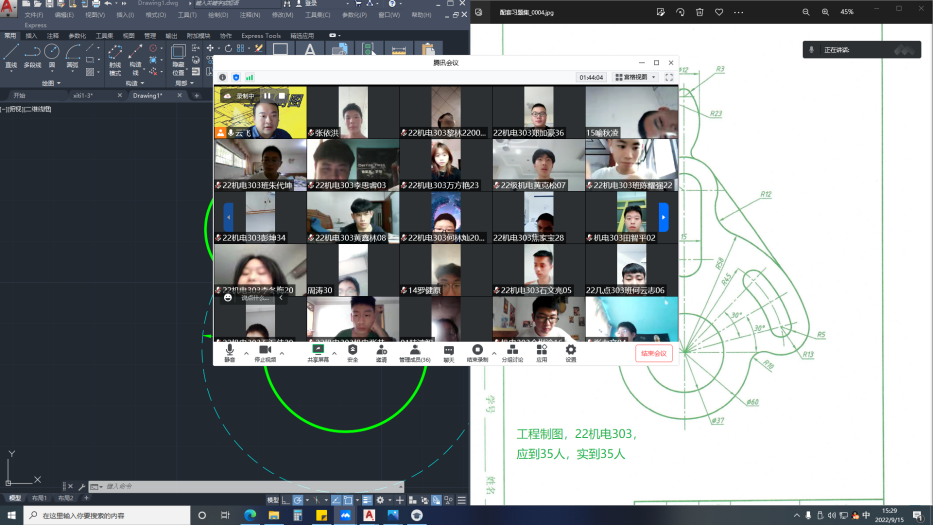This screenshot has height=525, width=933.
Task: Switch to xiti1-3* document tab
Action: click(83, 95)
